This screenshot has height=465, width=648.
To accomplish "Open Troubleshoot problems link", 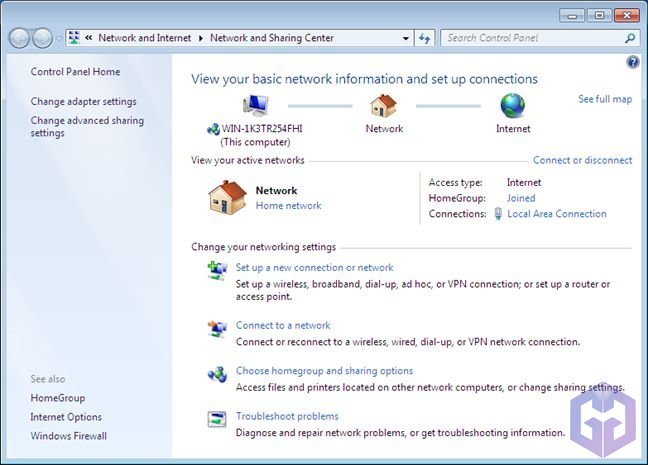I will point(287,416).
